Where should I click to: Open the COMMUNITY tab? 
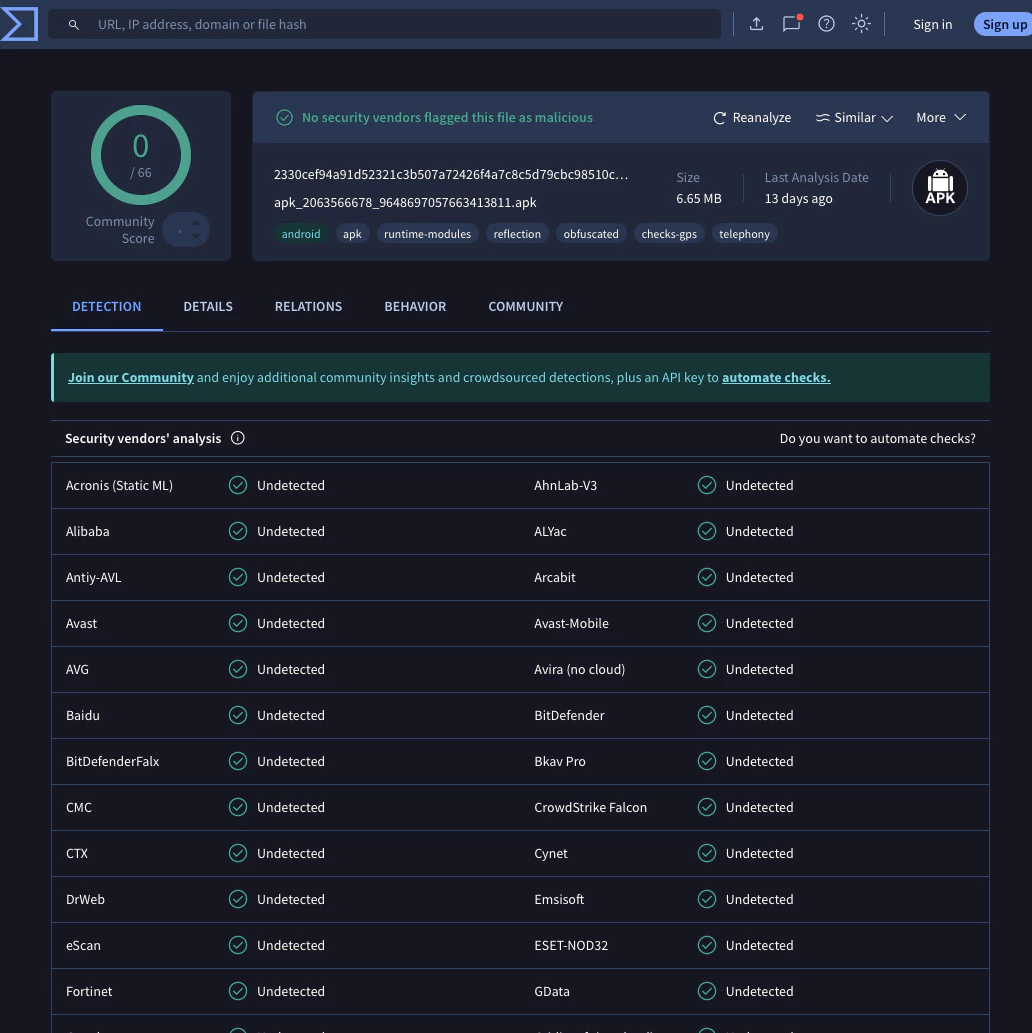pyautogui.click(x=526, y=306)
